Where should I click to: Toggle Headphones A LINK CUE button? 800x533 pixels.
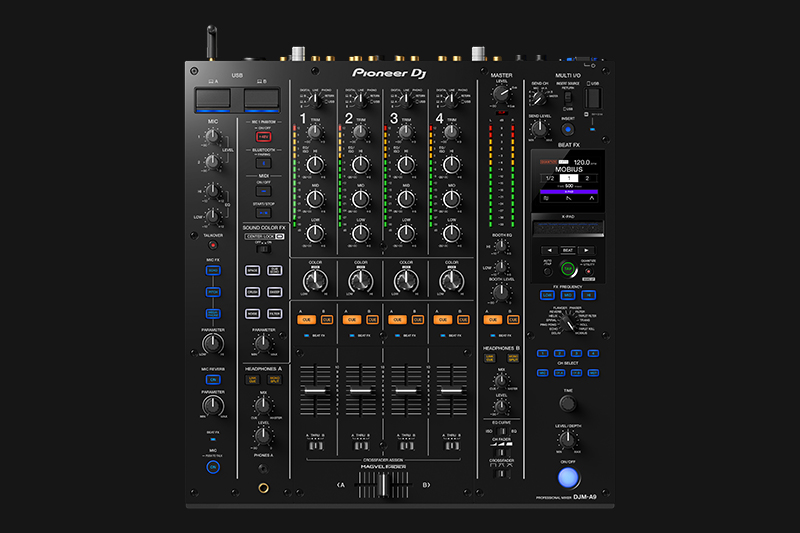click(x=253, y=379)
